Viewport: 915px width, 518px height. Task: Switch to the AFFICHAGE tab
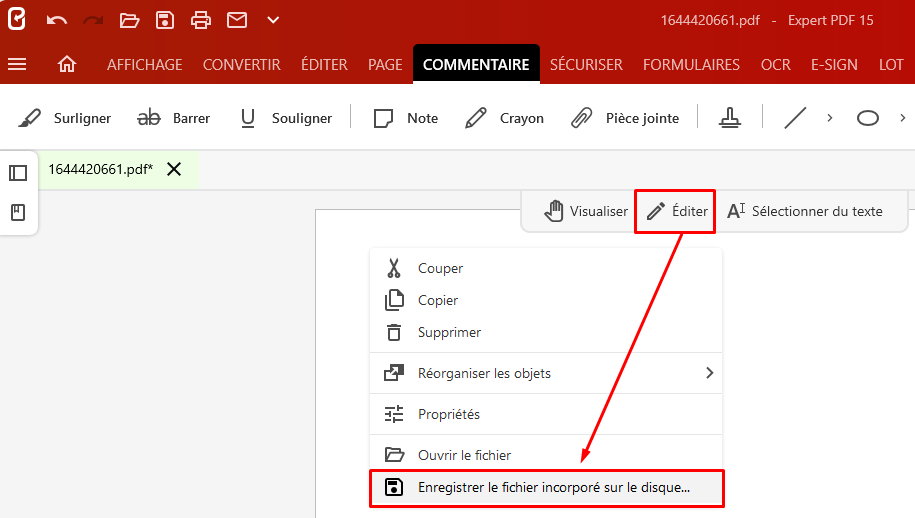[145, 65]
